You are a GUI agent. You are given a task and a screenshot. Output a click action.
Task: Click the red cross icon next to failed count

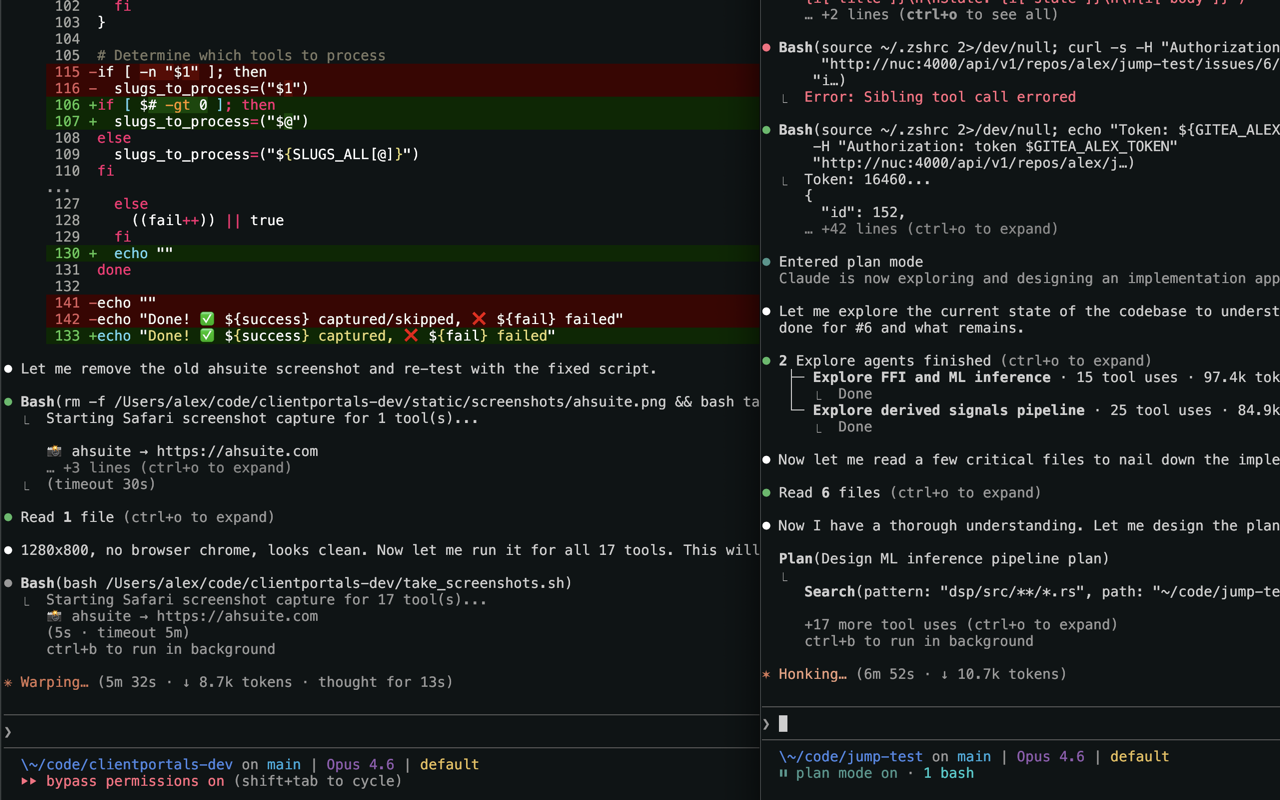click(412, 335)
